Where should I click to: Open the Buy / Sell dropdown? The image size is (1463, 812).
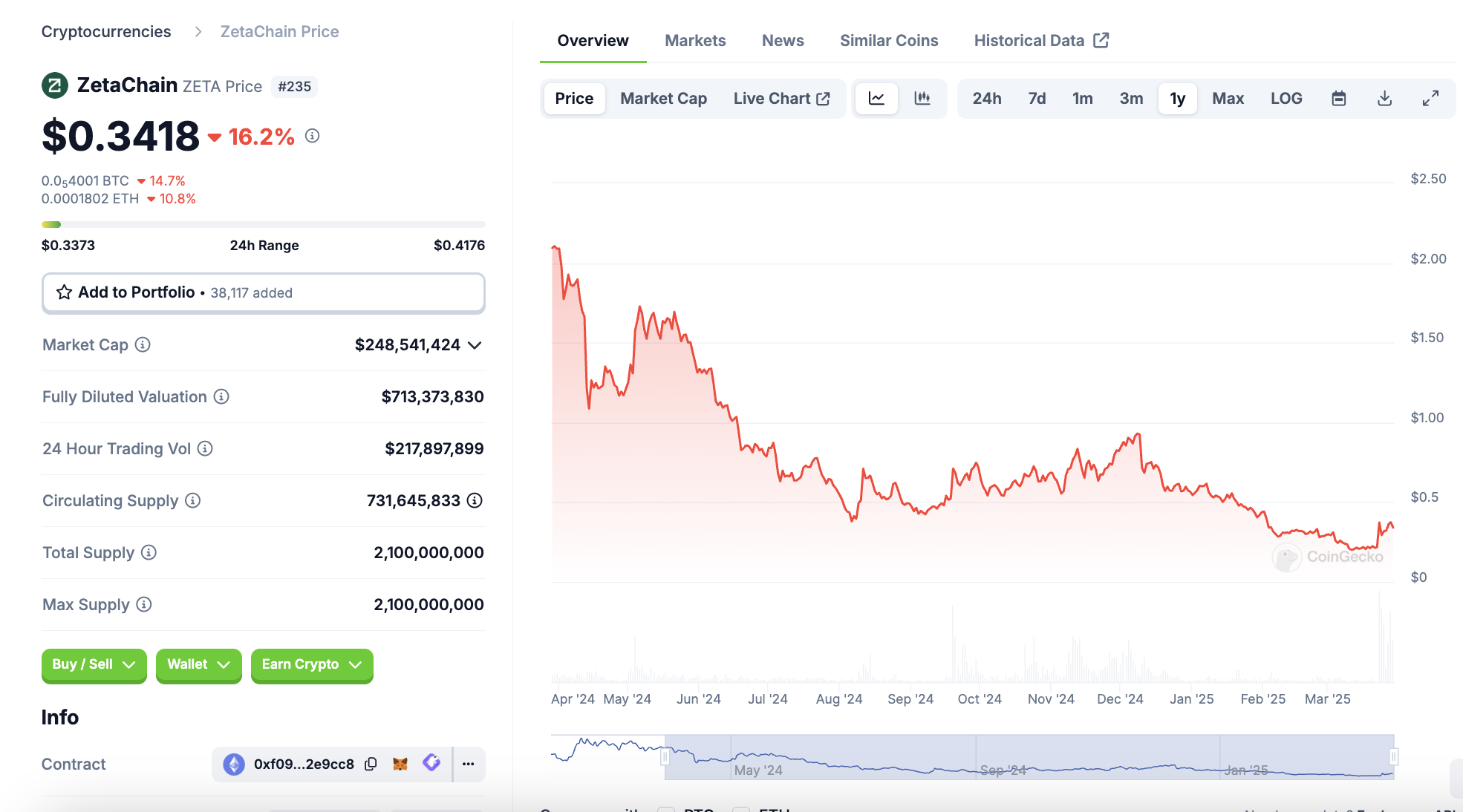pos(94,664)
